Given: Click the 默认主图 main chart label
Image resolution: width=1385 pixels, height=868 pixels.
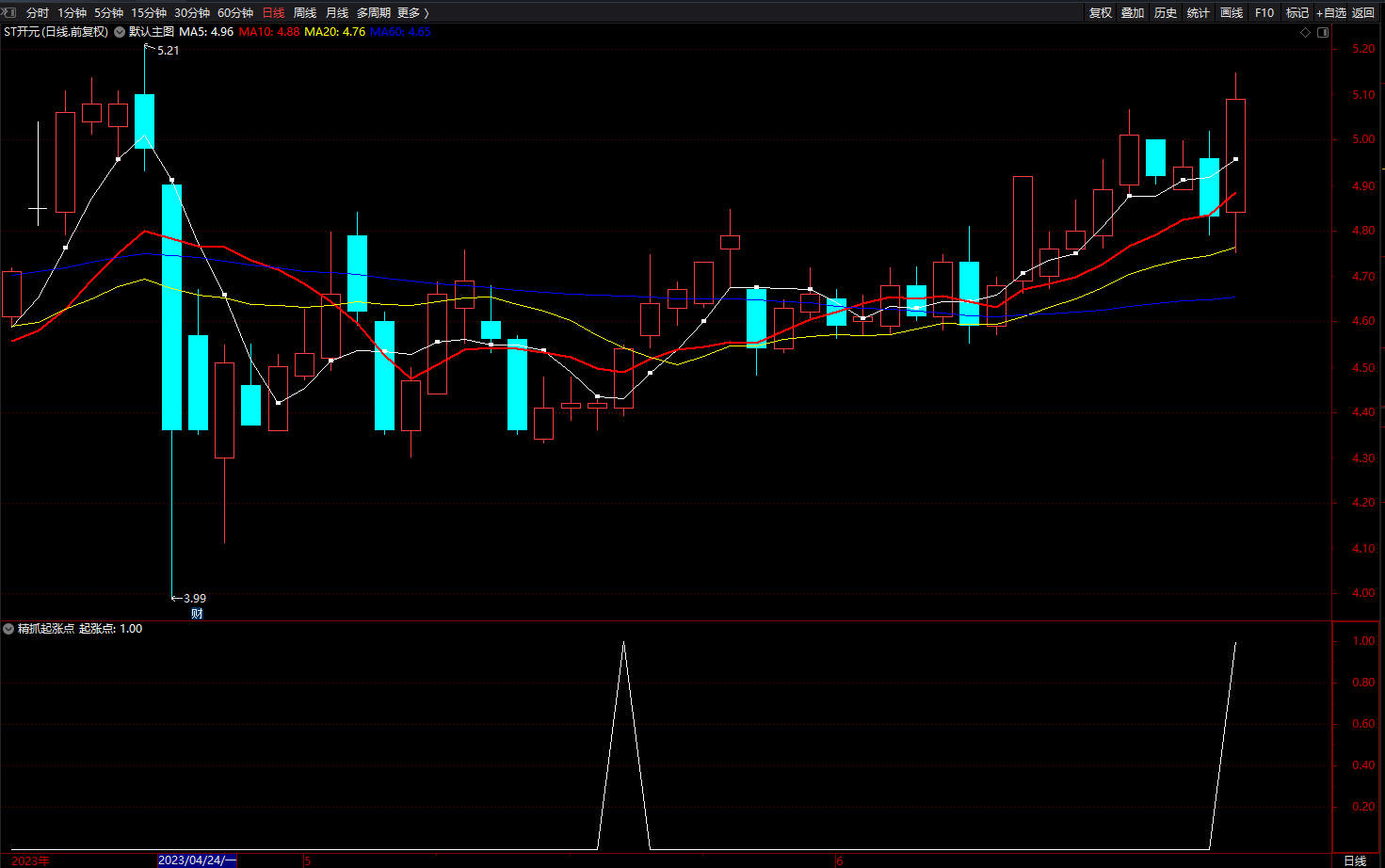Looking at the screenshot, I should coord(152,32).
